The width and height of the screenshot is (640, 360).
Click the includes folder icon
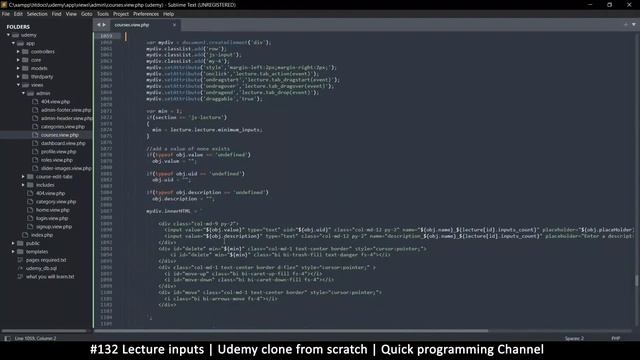click(30, 185)
